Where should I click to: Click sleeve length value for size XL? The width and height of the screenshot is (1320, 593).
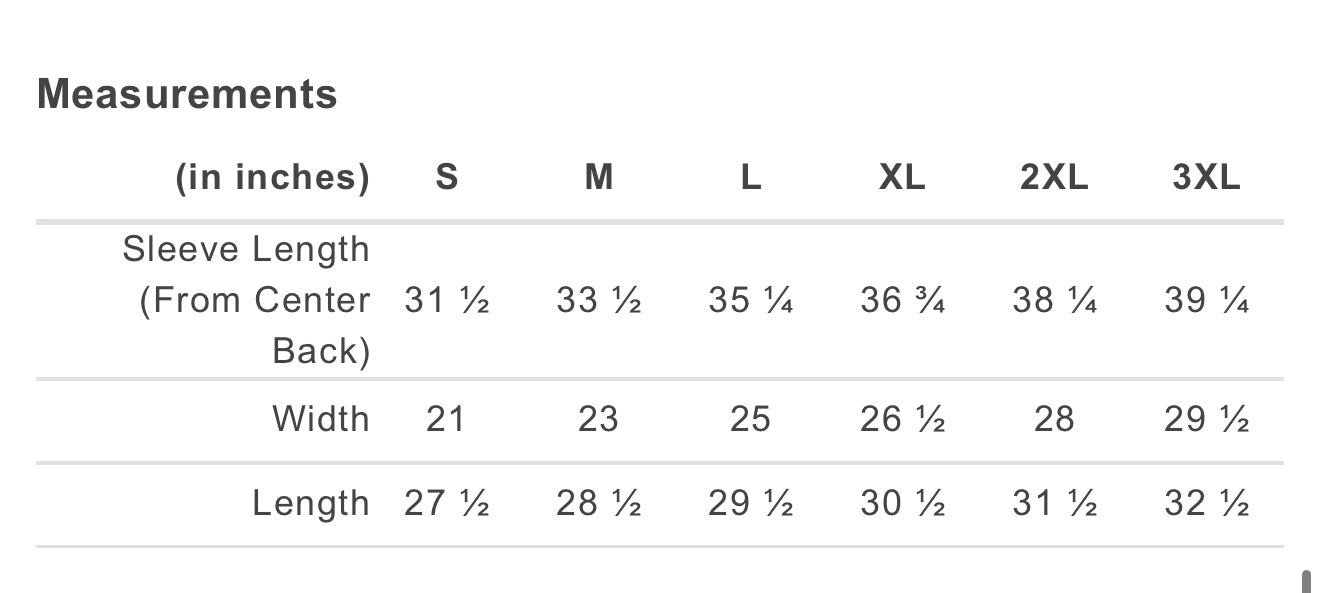click(x=902, y=300)
